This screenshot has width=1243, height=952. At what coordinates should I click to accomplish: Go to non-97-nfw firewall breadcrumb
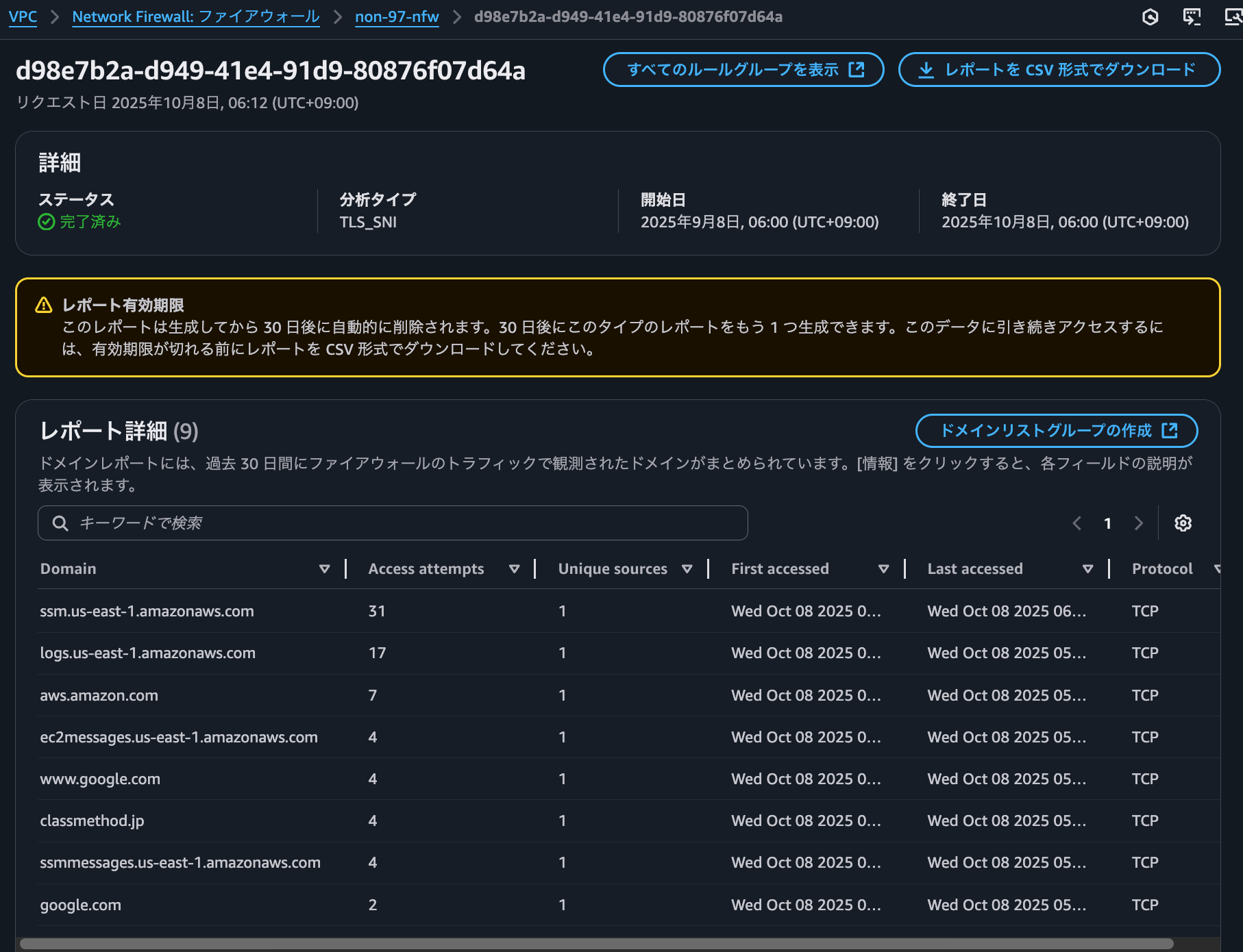(x=397, y=17)
